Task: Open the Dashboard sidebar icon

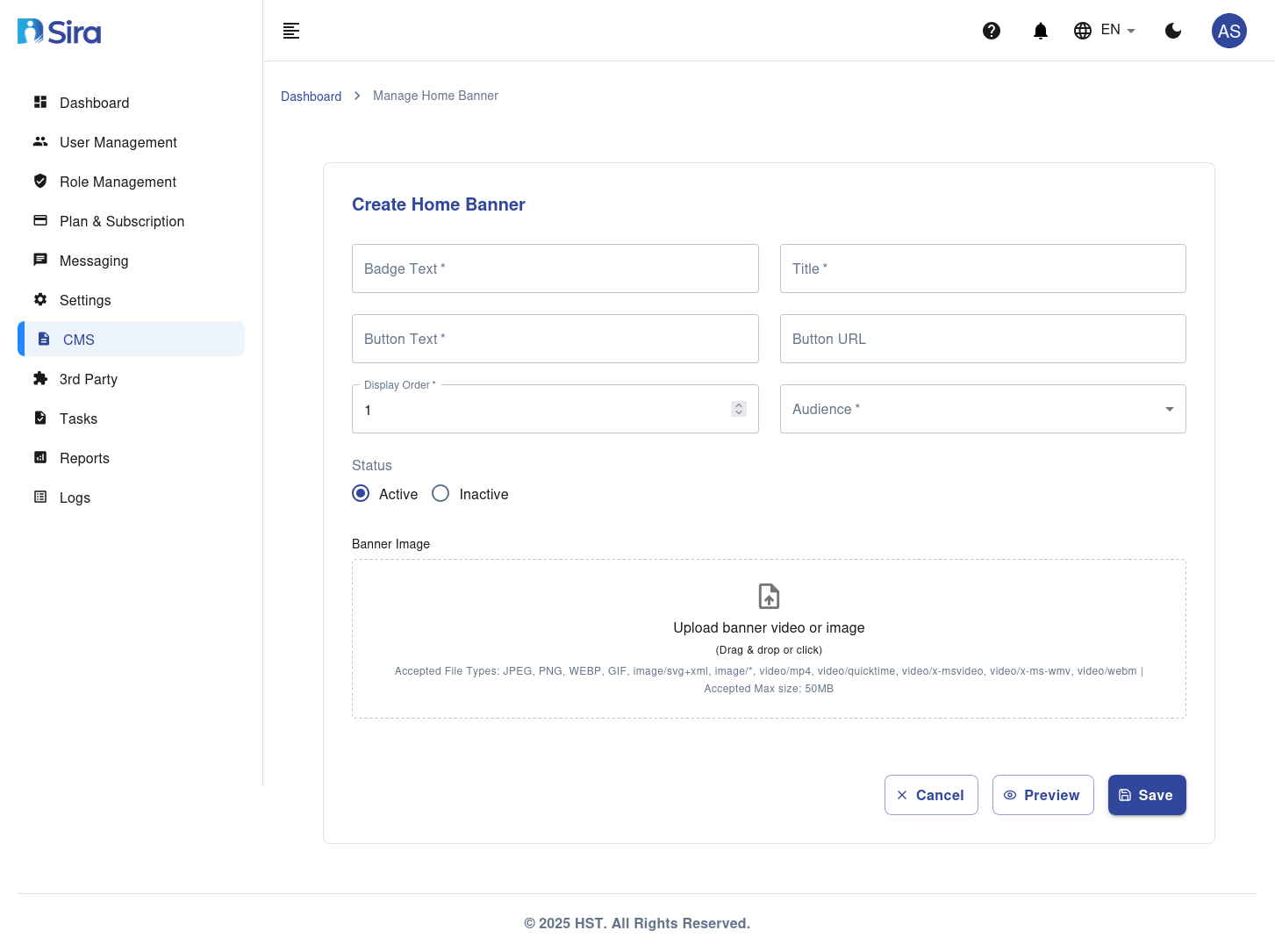Action: pyautogui.click(x=40, y=103)
